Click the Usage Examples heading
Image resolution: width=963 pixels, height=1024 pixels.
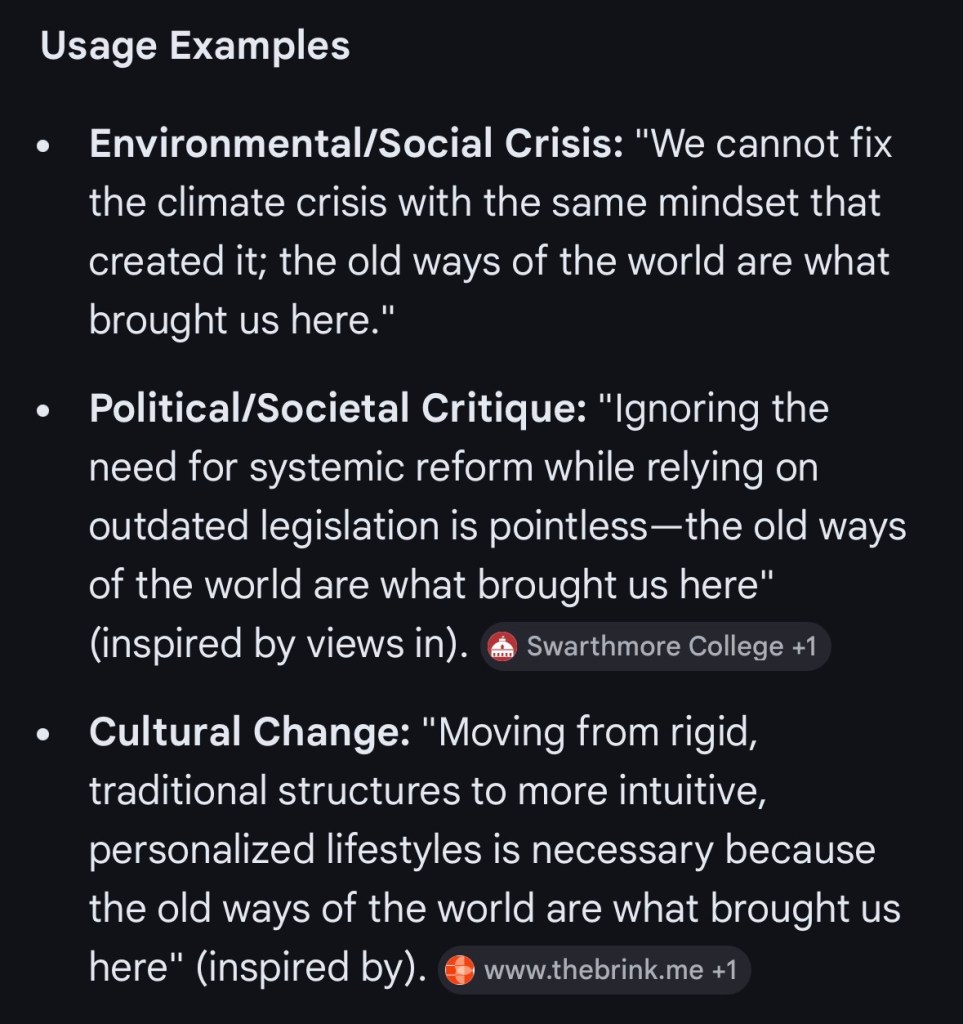tap(195, 46)
